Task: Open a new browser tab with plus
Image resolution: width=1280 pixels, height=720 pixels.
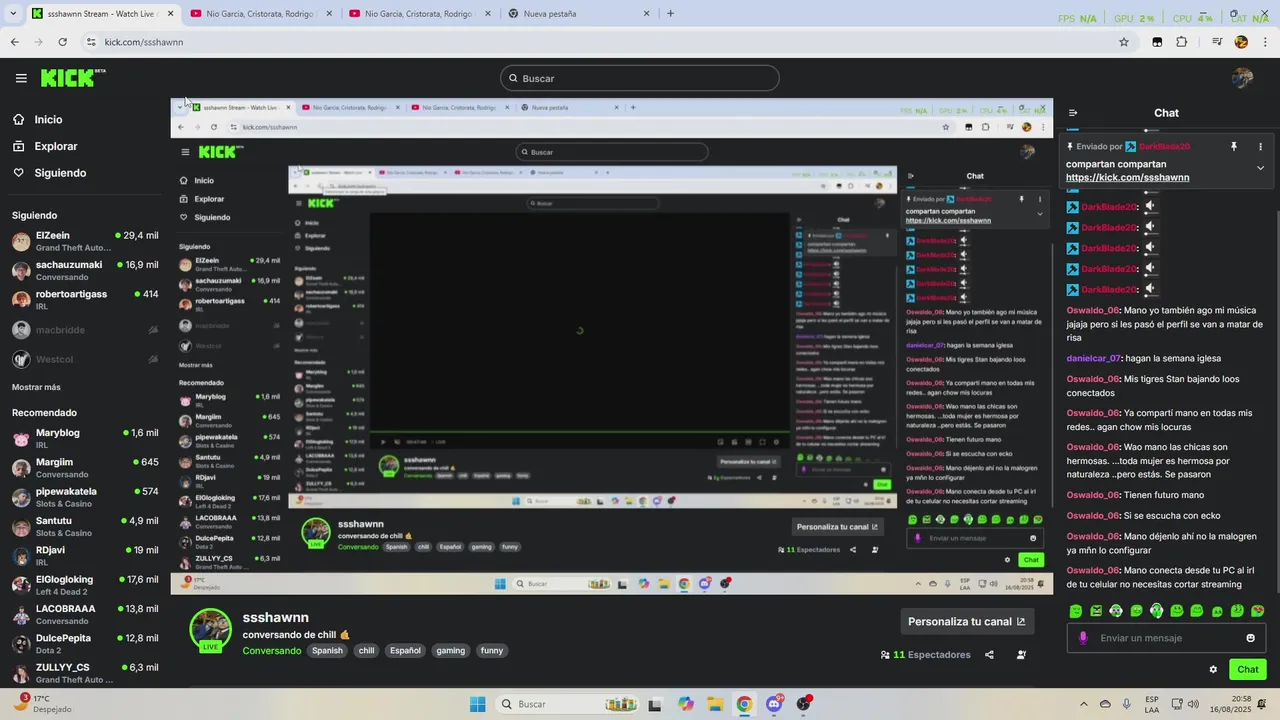Action: pos(670,14)
